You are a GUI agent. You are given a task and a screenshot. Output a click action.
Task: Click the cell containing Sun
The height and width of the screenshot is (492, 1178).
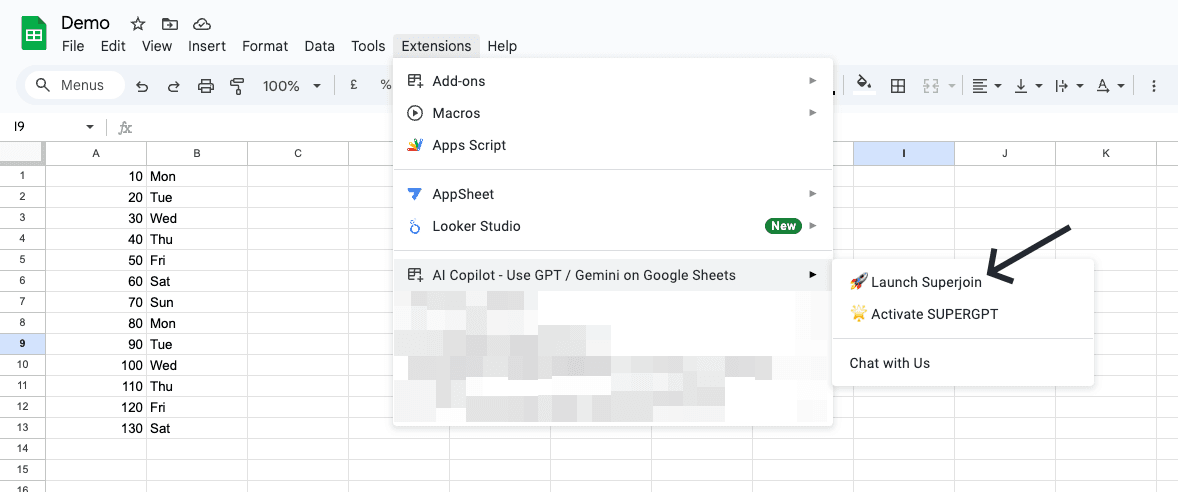[x=197, y=302]
